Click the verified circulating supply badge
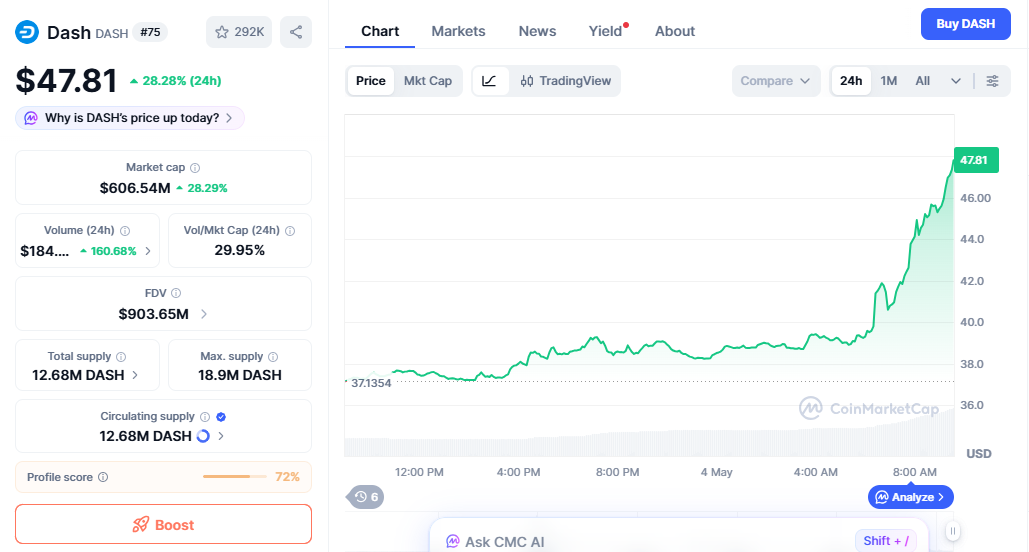The image size is (1029, 552). pyautogui.click(x=221, y=417)
